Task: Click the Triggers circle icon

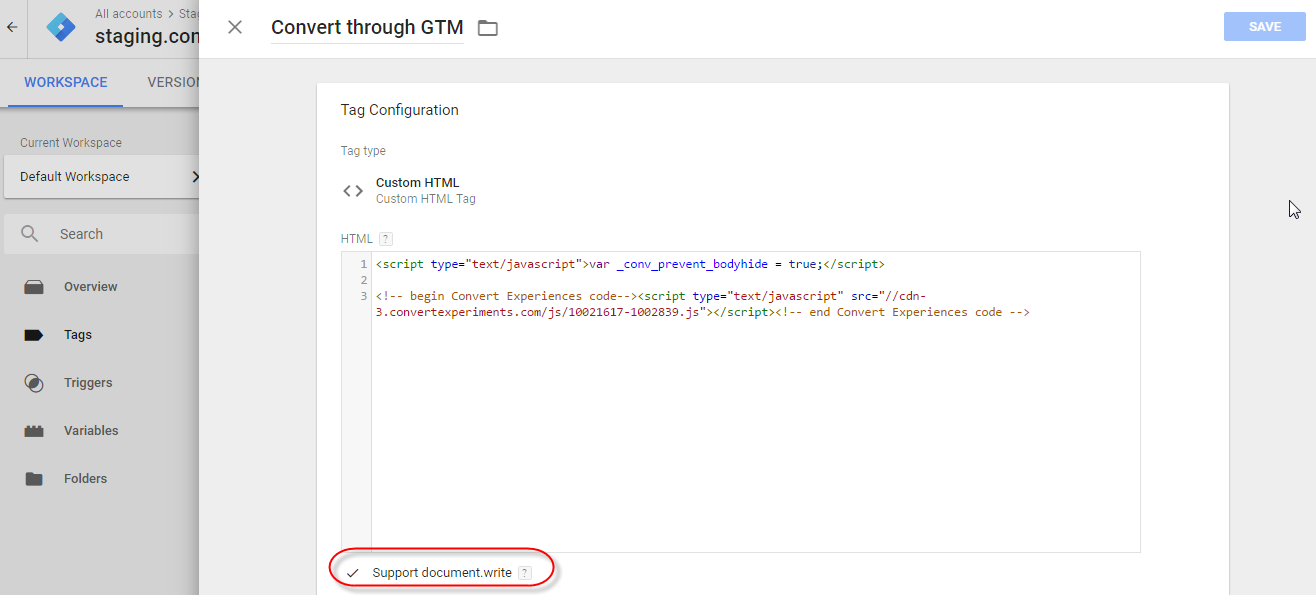Action: (34, 383)
